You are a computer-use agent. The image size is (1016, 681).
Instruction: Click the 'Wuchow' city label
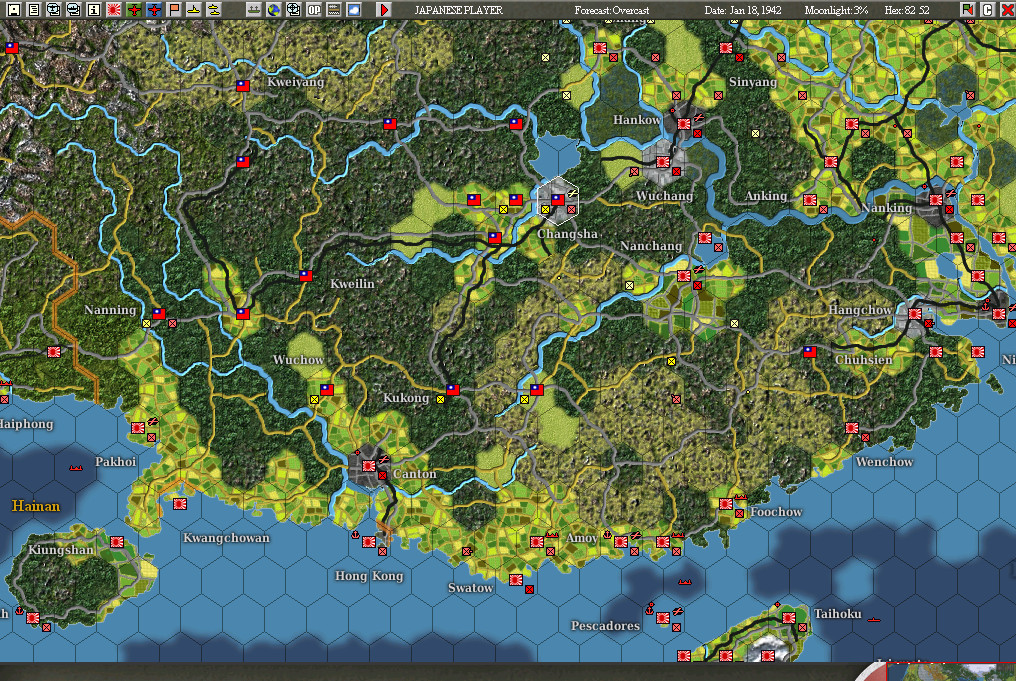(x=299, y=360)
